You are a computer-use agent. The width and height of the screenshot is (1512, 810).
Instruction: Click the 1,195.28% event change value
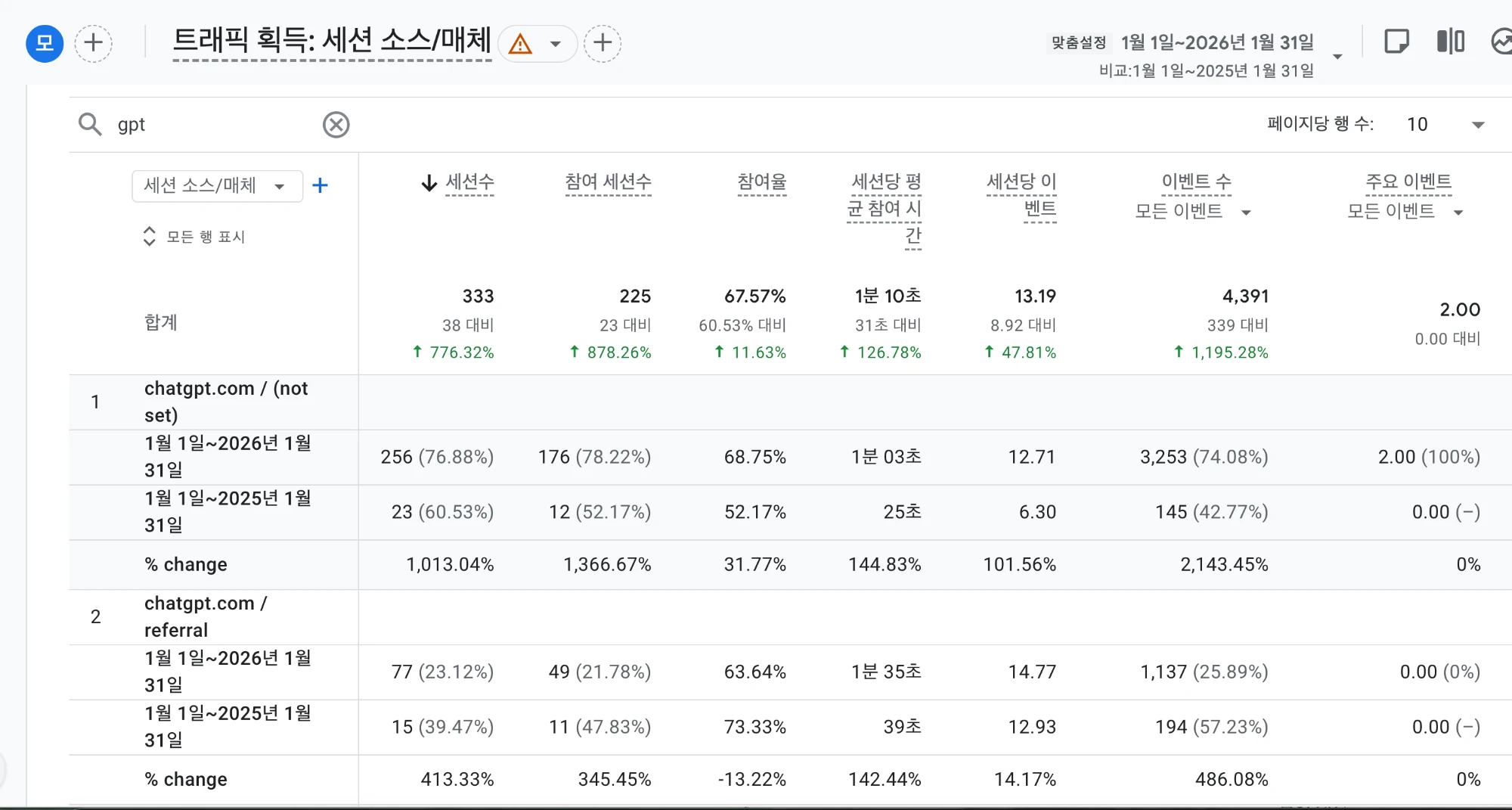[1221, 352]
